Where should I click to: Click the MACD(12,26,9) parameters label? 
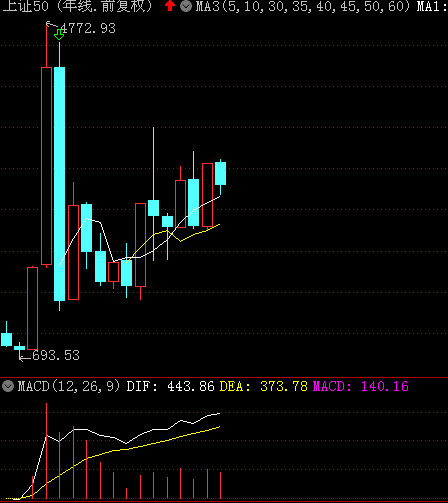68,387
